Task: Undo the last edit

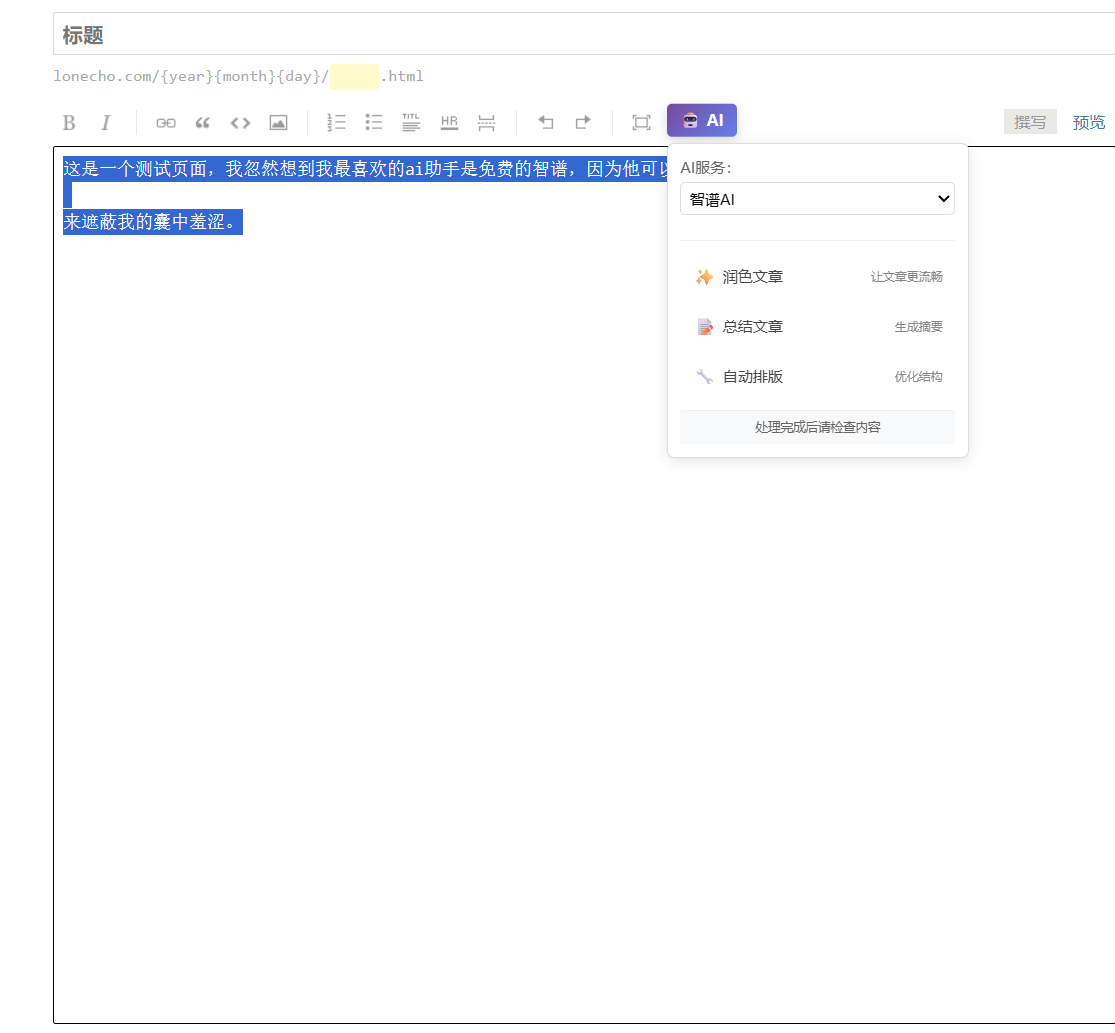Action: click(545, 122)
